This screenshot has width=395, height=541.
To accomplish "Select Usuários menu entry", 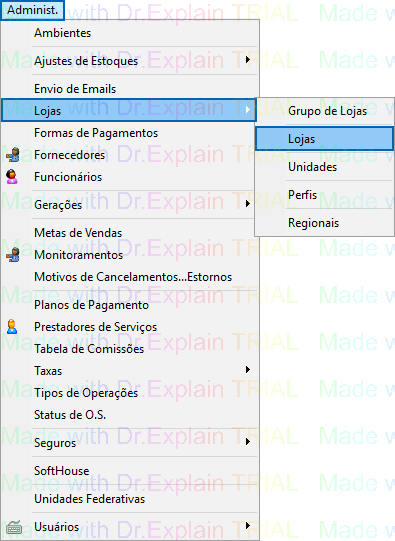I will 129,527.
